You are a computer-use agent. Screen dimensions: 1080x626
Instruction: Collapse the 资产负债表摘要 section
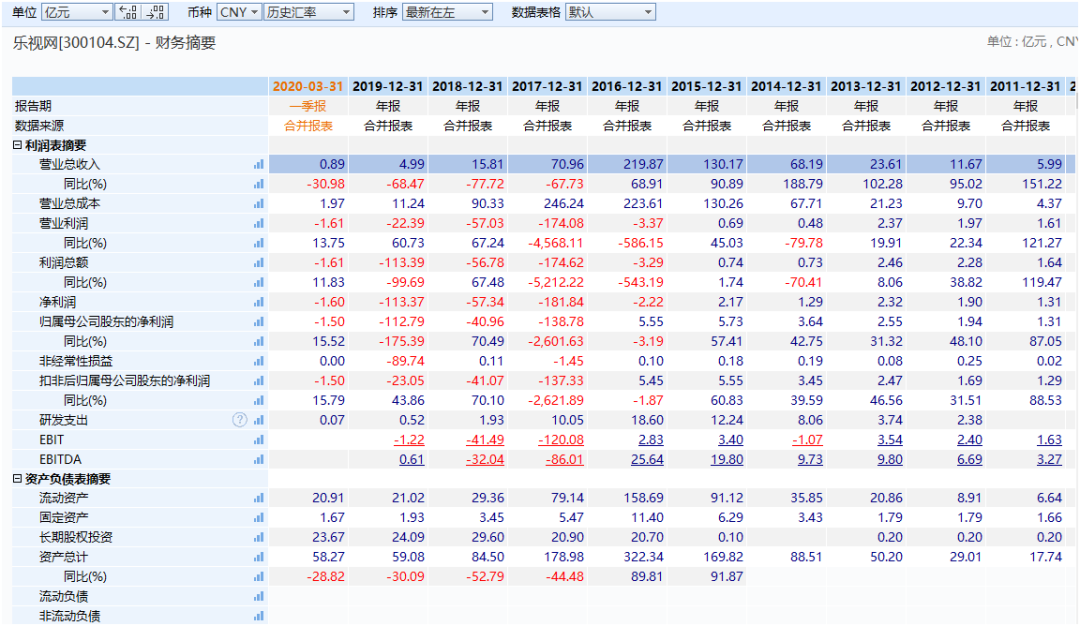point(17,479)
